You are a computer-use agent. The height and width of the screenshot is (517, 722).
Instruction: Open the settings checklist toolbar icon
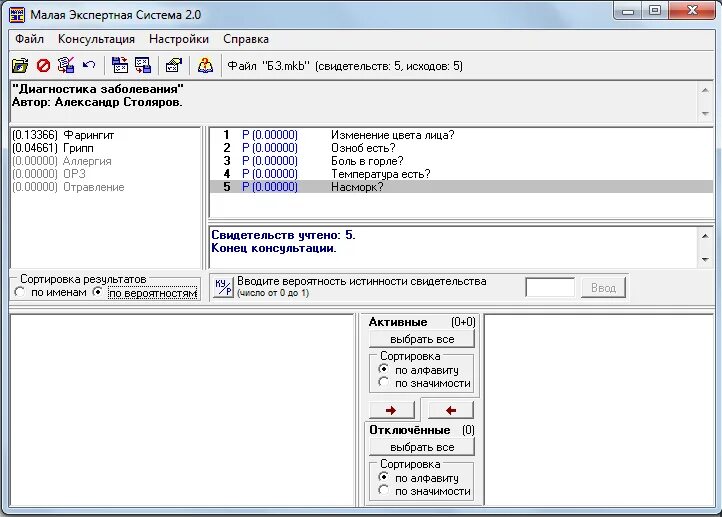point(174,66)
